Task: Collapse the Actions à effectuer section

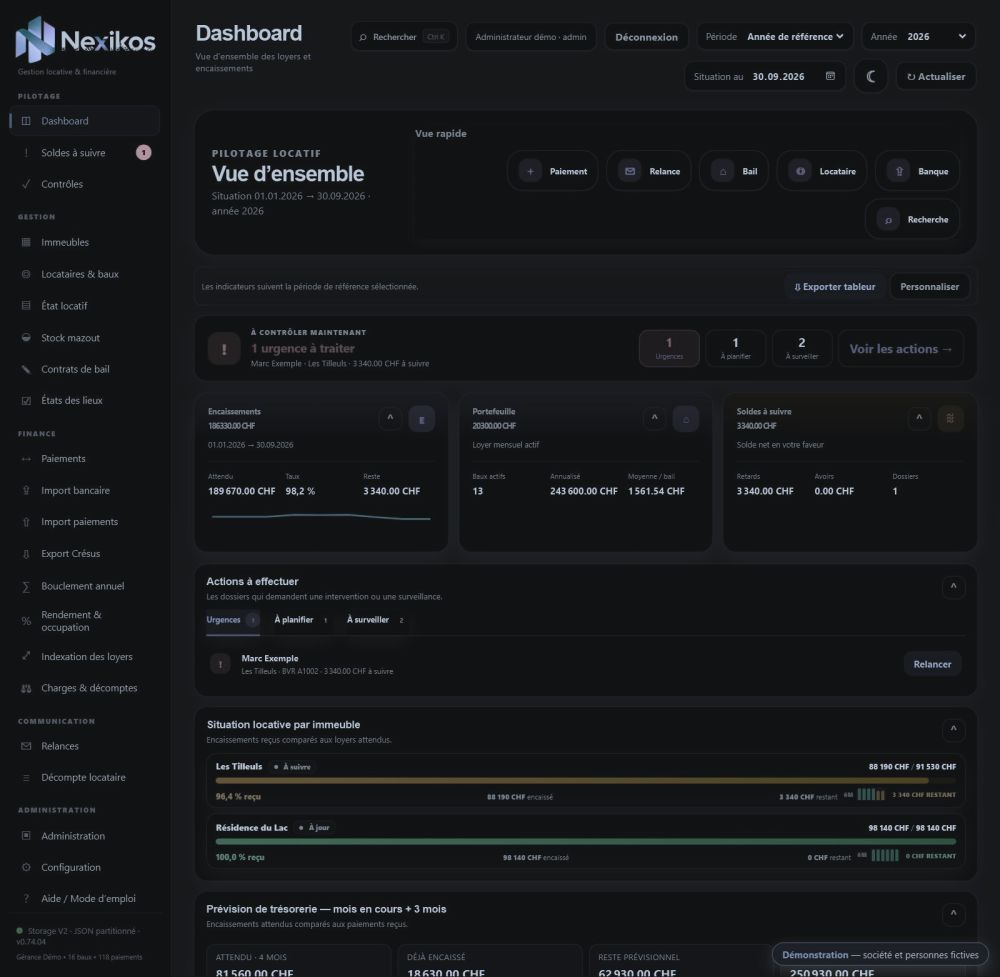Action: (x=953, y=587)
